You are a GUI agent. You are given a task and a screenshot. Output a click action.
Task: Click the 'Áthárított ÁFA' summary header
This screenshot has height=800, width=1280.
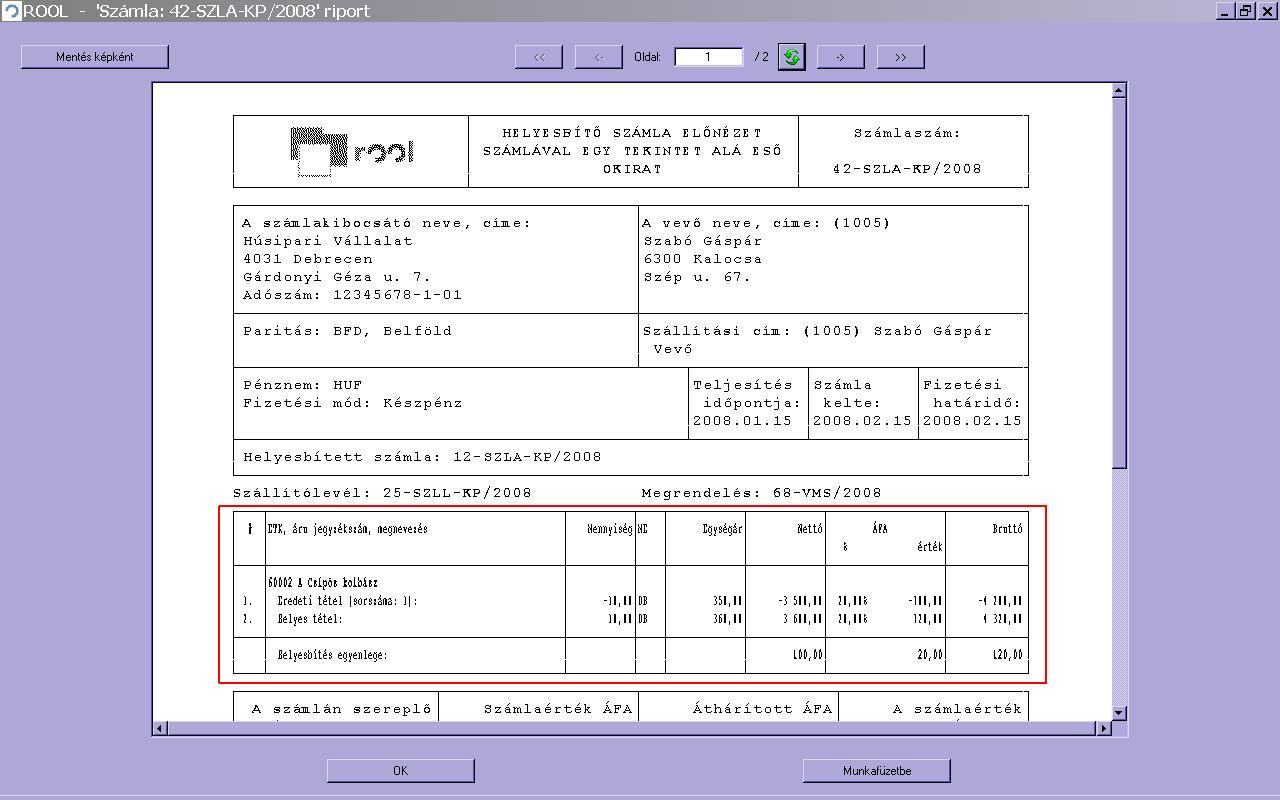(762, 709)
